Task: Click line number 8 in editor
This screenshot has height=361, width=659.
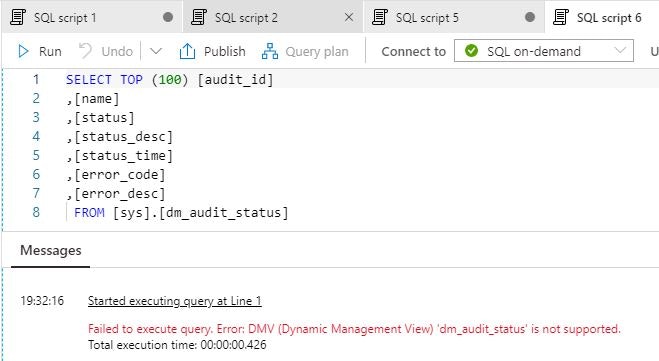Action: (x=36, y=212)
